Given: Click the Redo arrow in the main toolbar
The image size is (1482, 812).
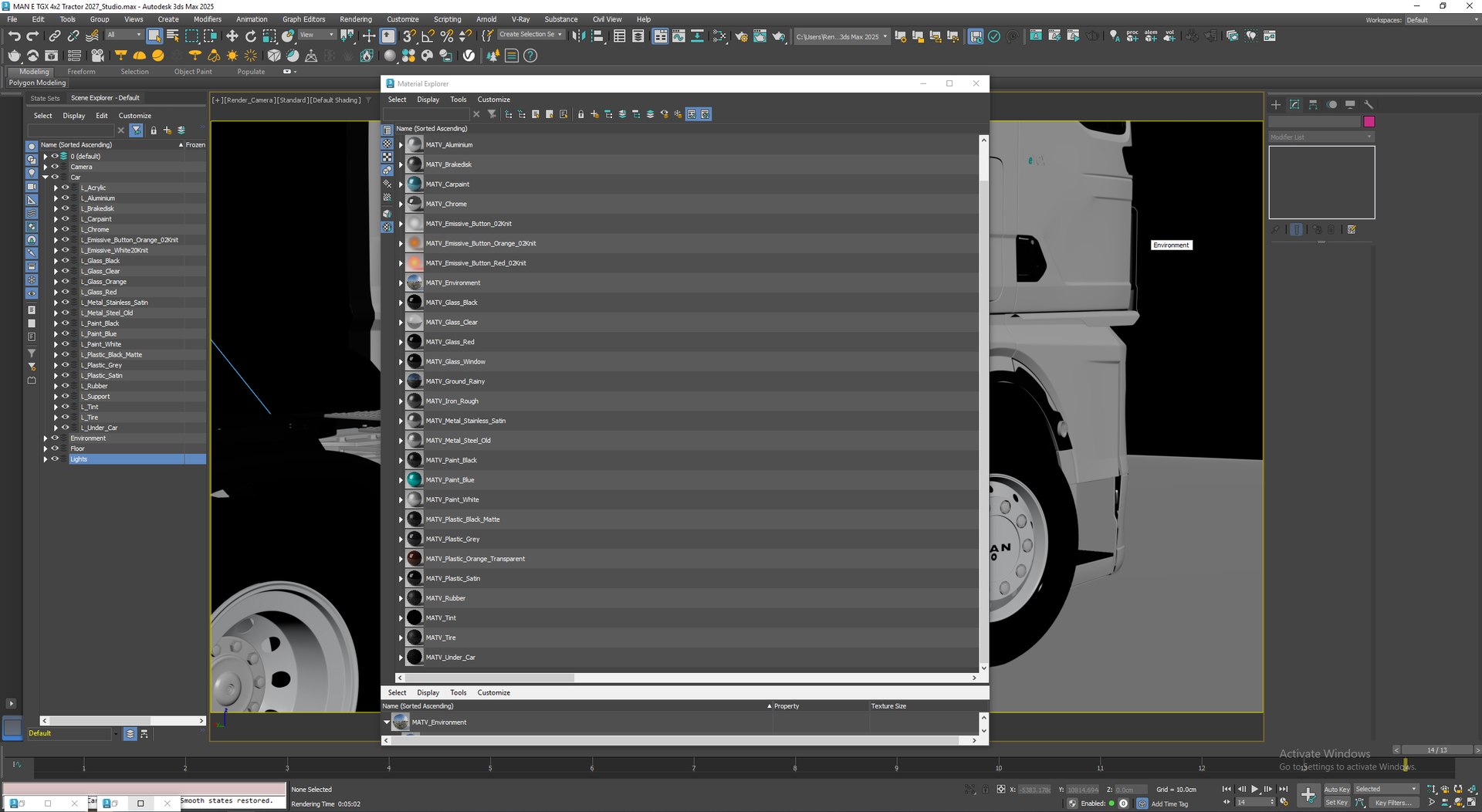Looking at the screenshot, I should (x=32, y=36).
